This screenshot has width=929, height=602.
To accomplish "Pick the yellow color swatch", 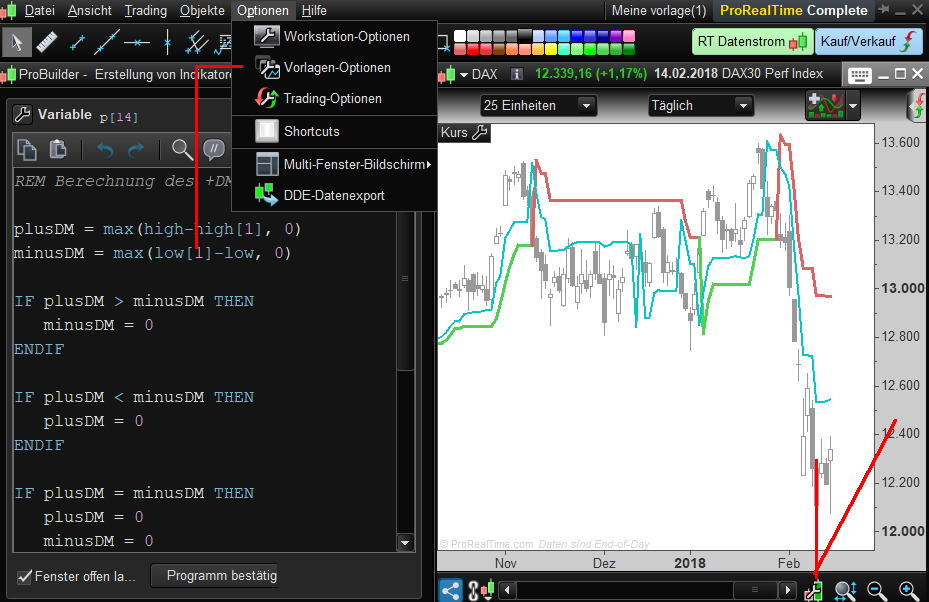I will (x=550, y=49).
